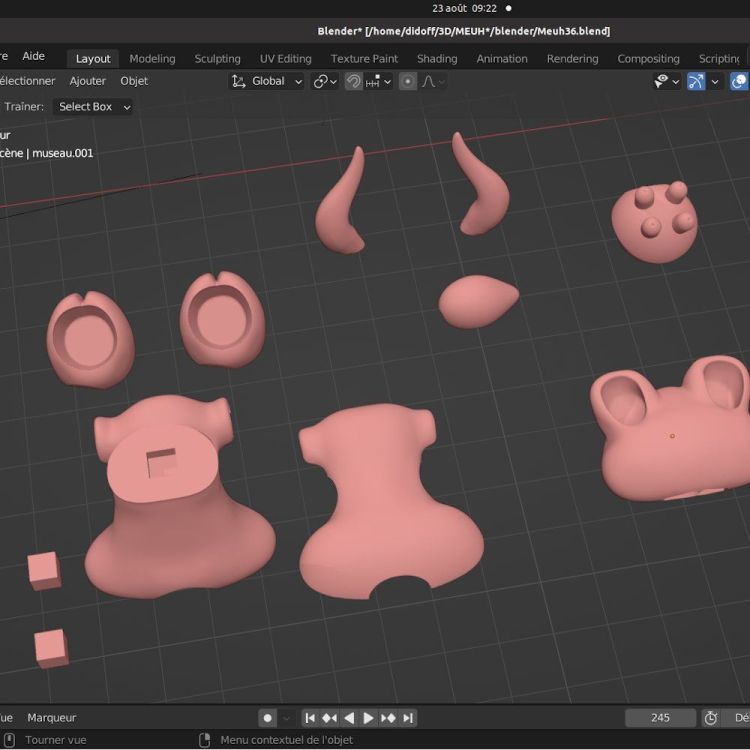The image size is (750, 750).
Task: Toggle the preview range stopwatch icon
Action: pos(711,718)
